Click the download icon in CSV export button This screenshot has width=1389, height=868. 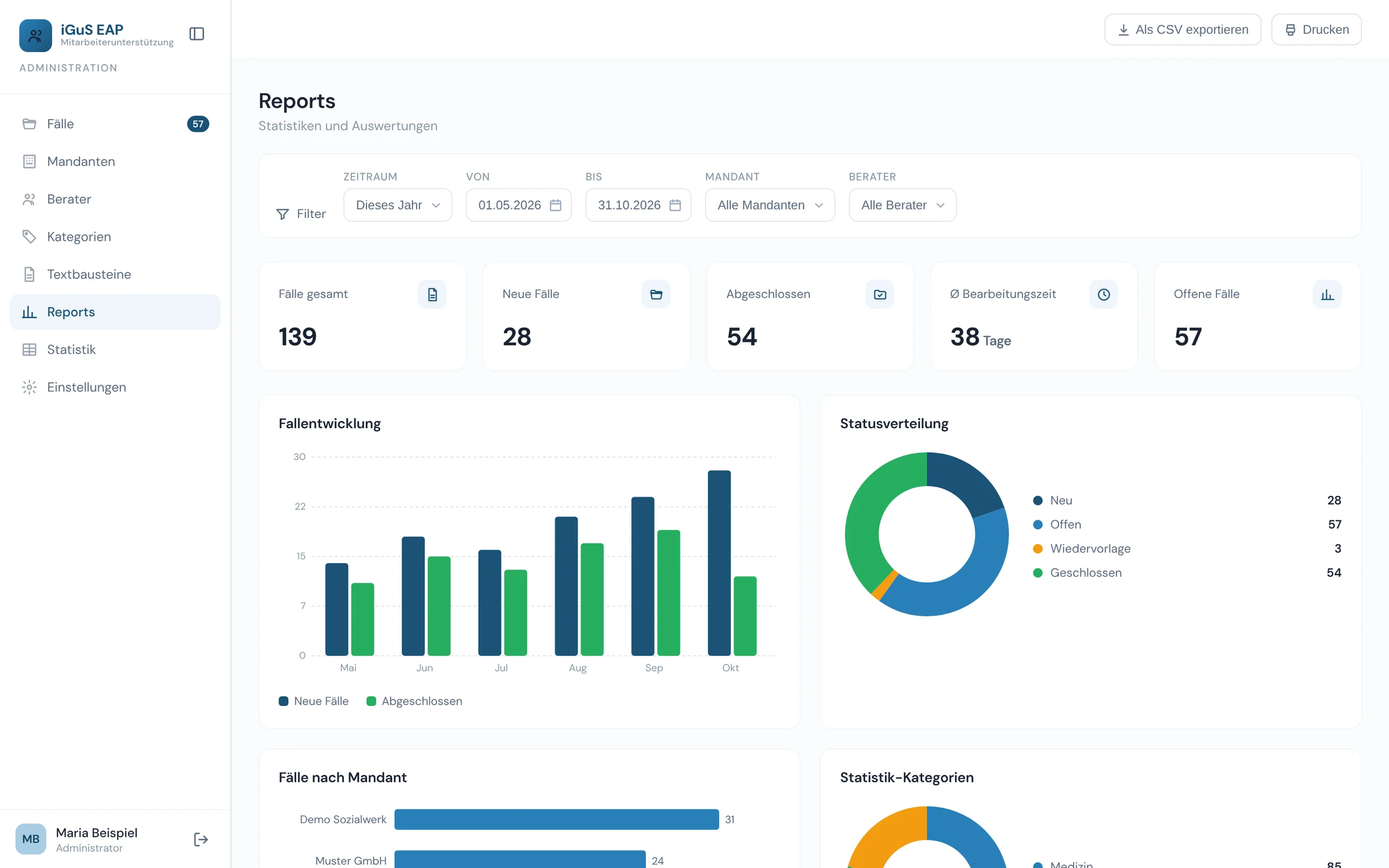pyautogui.click(x=1123, y=30)
